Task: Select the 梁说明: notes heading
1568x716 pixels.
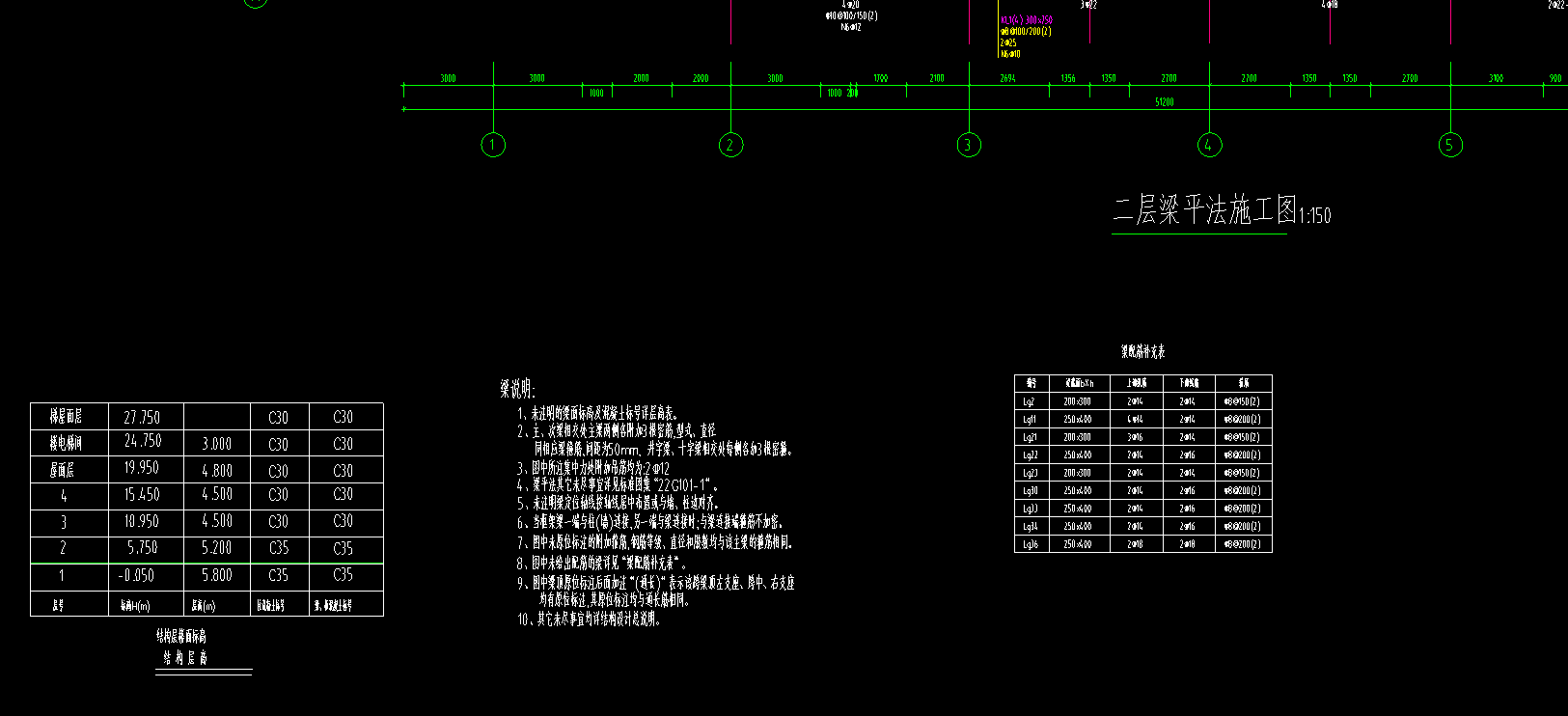Action: [518, 389]
